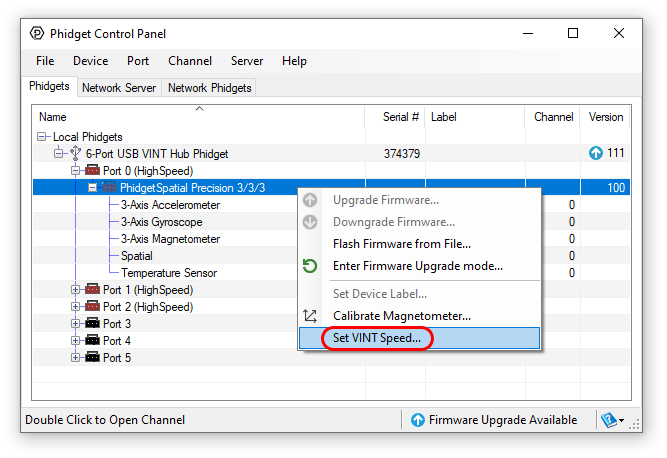Viewport: 667px width, 458px height.
Task: Collapse the Local Phidgets tree node
Action: pos(42,137)
